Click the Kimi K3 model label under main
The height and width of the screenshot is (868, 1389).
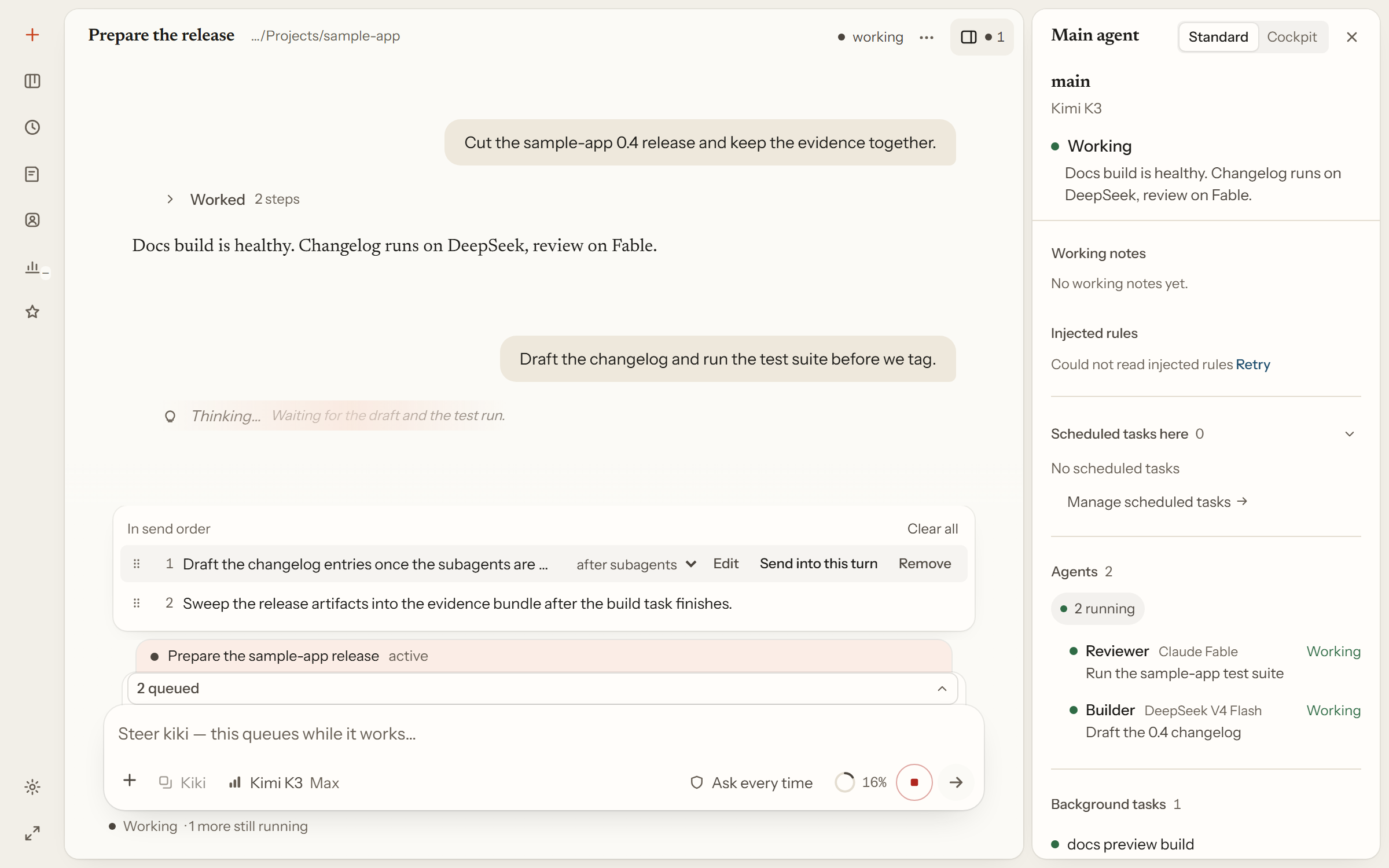[1076, 109]
